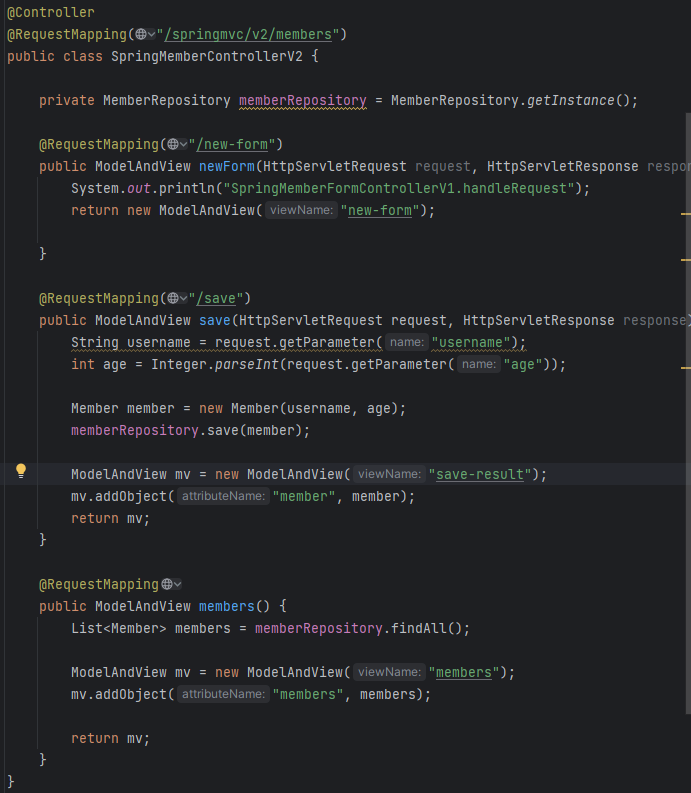Screen dimensions: 691x793
Task: Click the "age" string literal
Action: 523,365
